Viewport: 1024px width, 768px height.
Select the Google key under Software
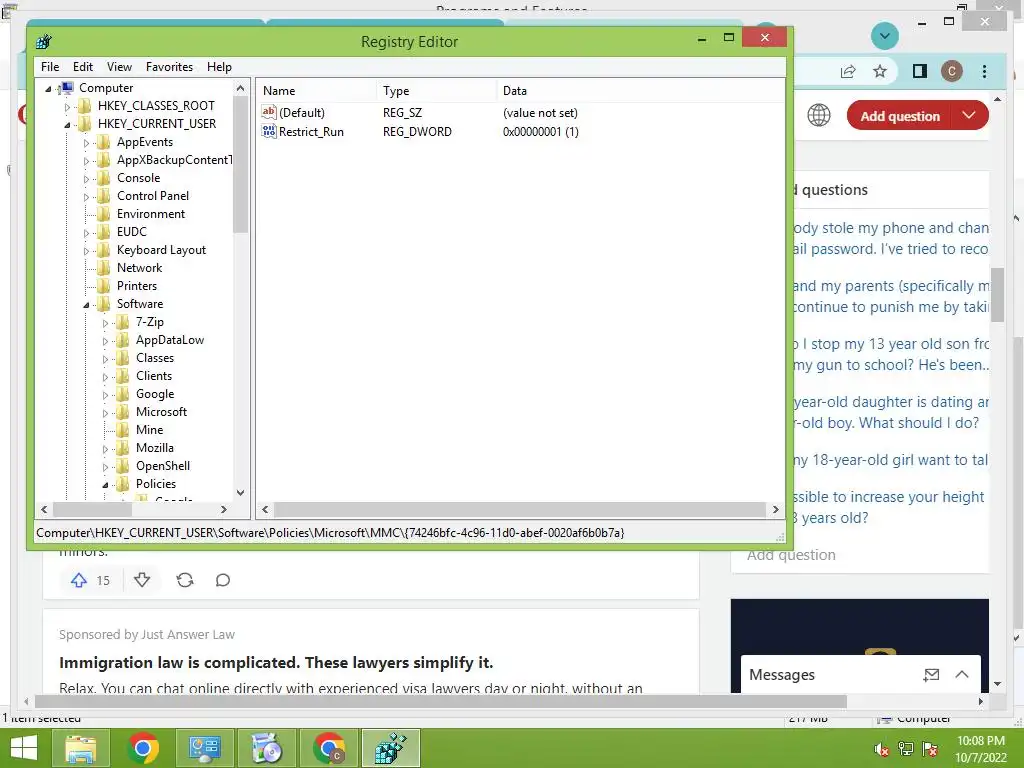155,394
